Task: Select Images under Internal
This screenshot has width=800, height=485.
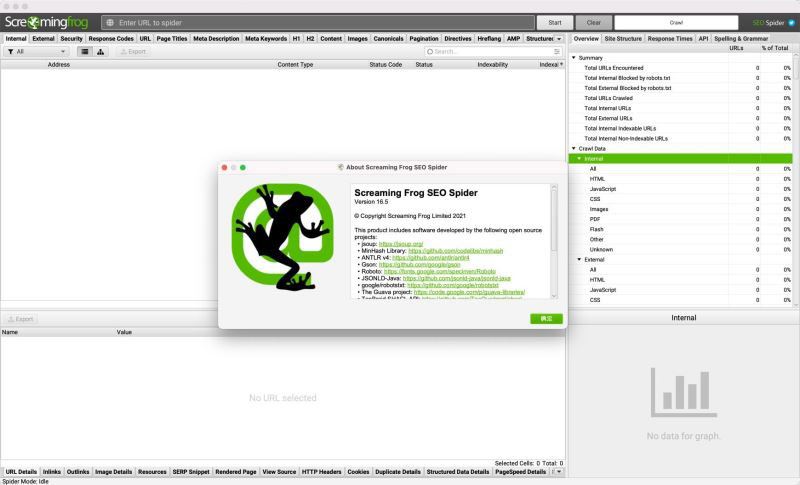Action: (x=681, y=209)
